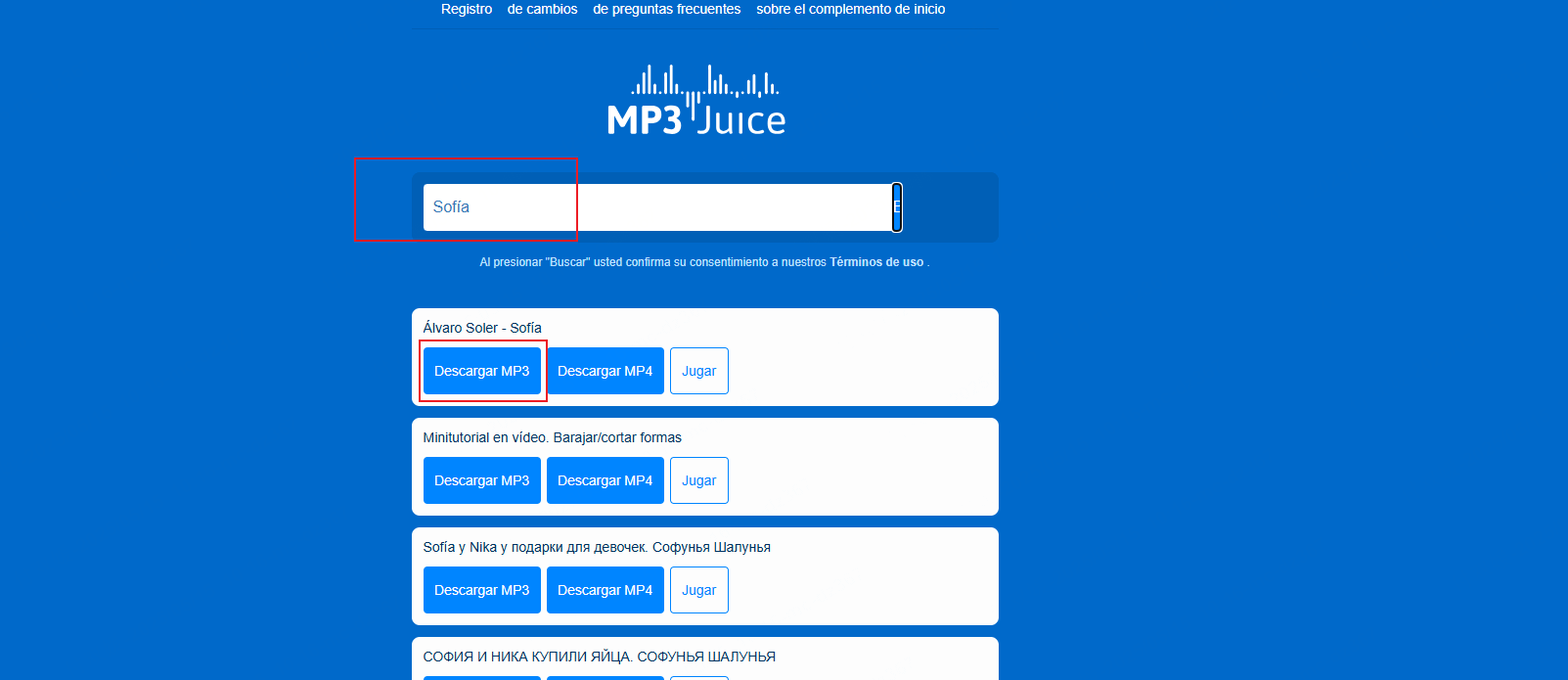The height and width of the screenshot is (680, 1568).
Task: Click Jugar for Sofía y Nika result
Action: coord(699,590)
